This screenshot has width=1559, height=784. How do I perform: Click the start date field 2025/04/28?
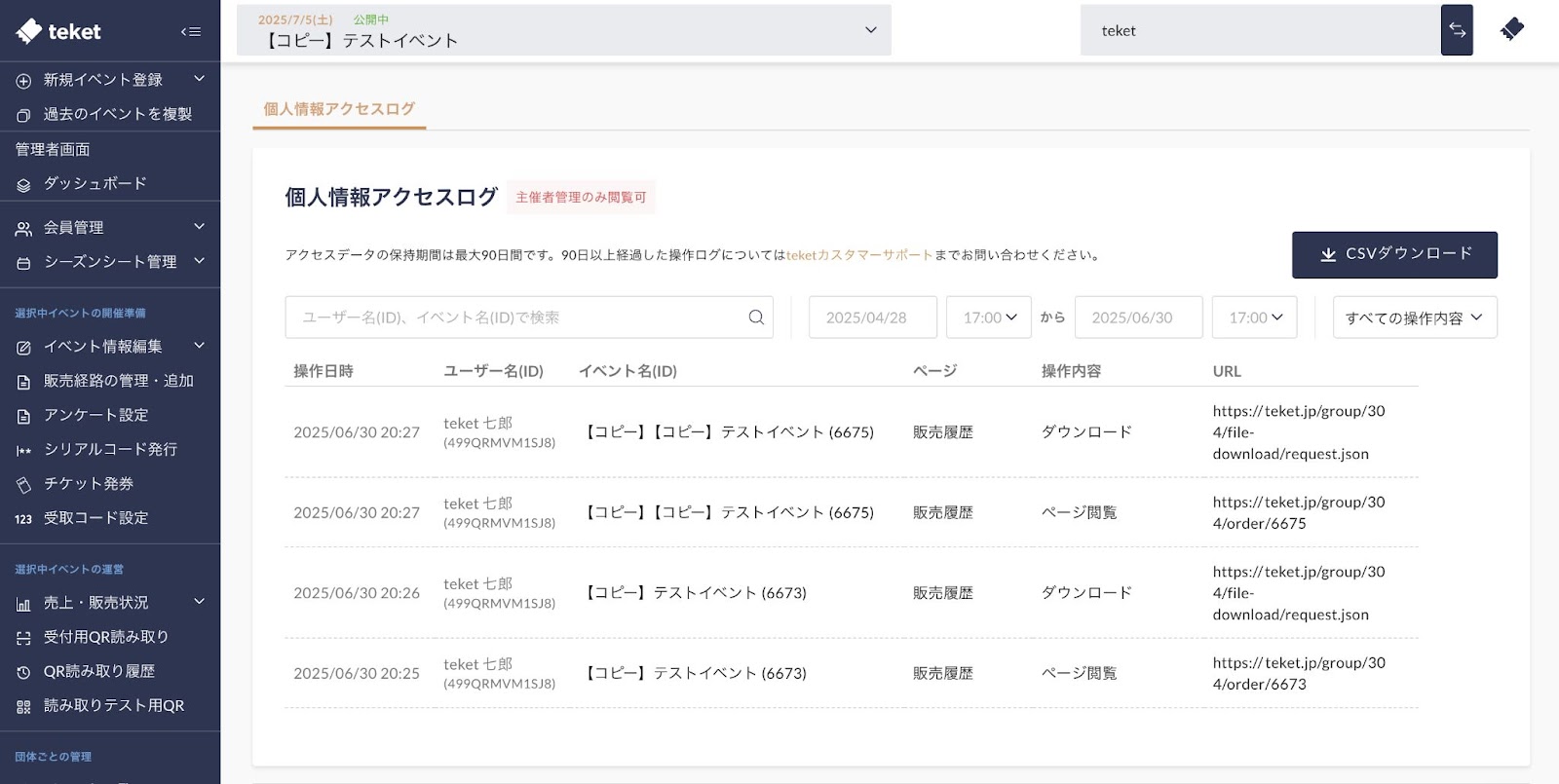873,317
